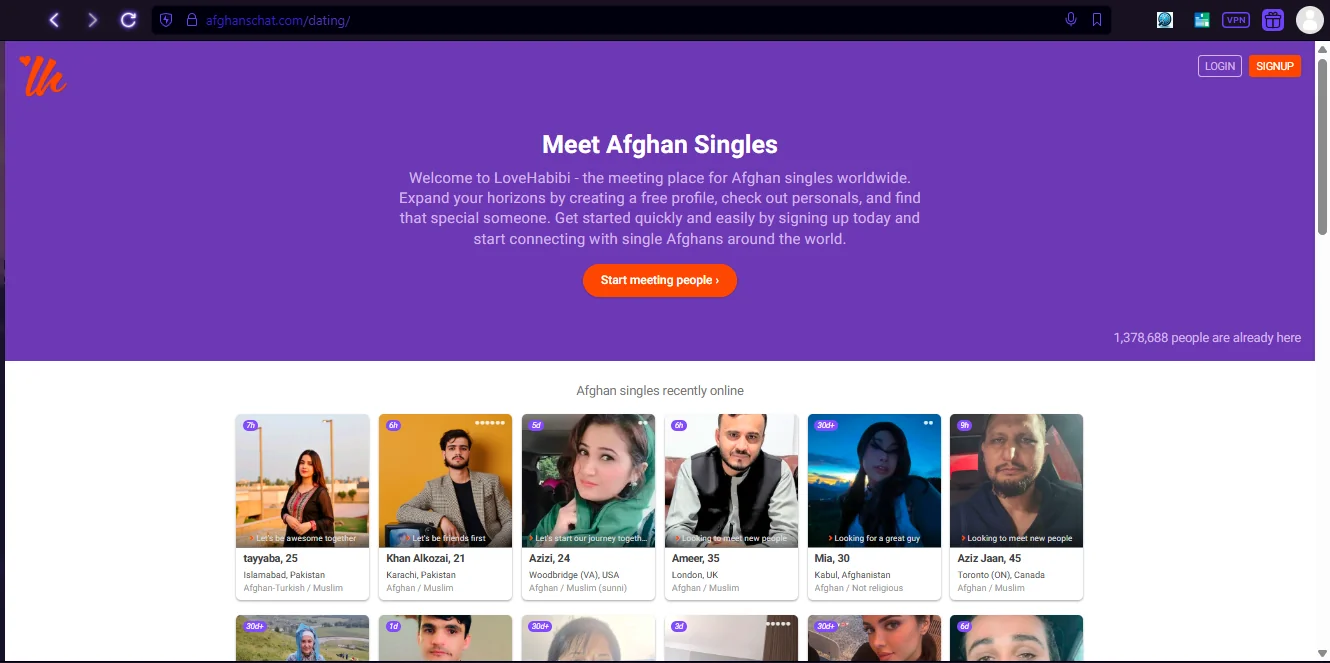This screenshot has width=1330, height=663.
Task: Open the Ameer, 35 profile link
Action: pyautogui.click(x=696, y=559)
